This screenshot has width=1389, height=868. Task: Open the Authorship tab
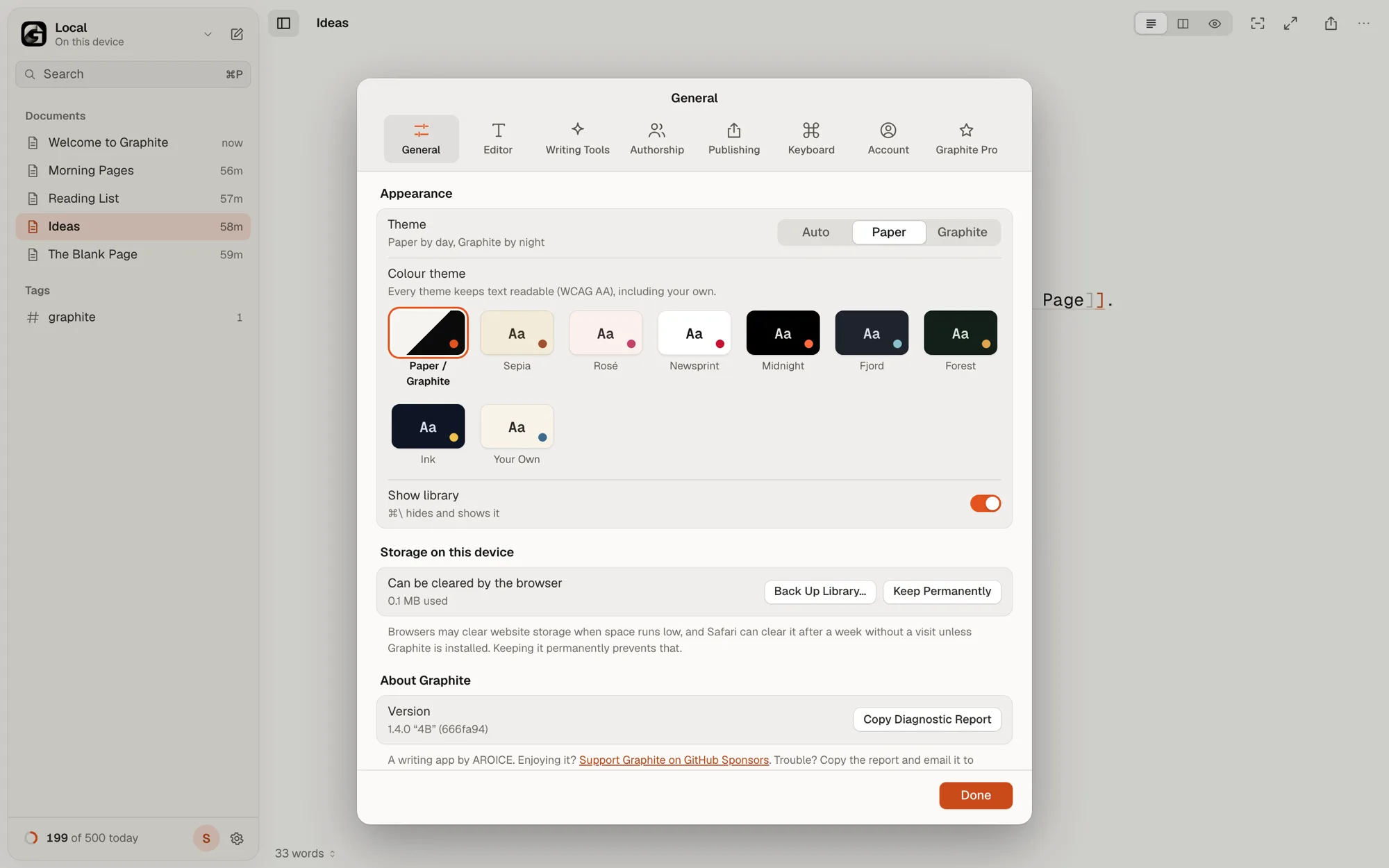click(657, 139)
